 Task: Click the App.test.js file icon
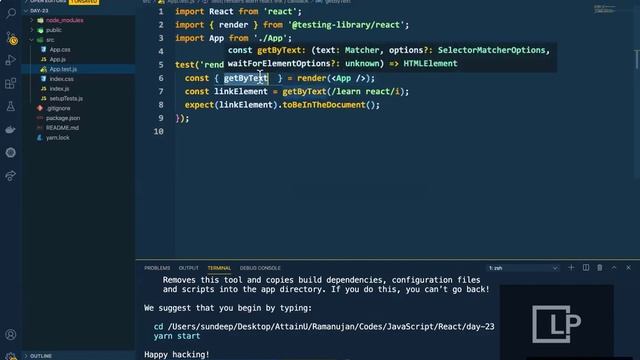click(x=44, y=69)
